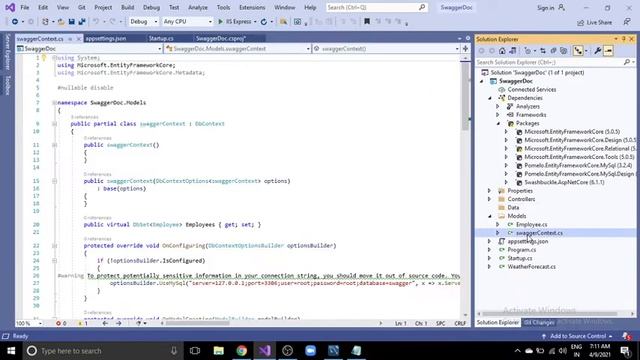Image resolution: width=640 pixels, height=360 pixels.
Task: Select the Swashbuckle.AspNetCore package
Action: pyautogui.click(x=564, y=182)
